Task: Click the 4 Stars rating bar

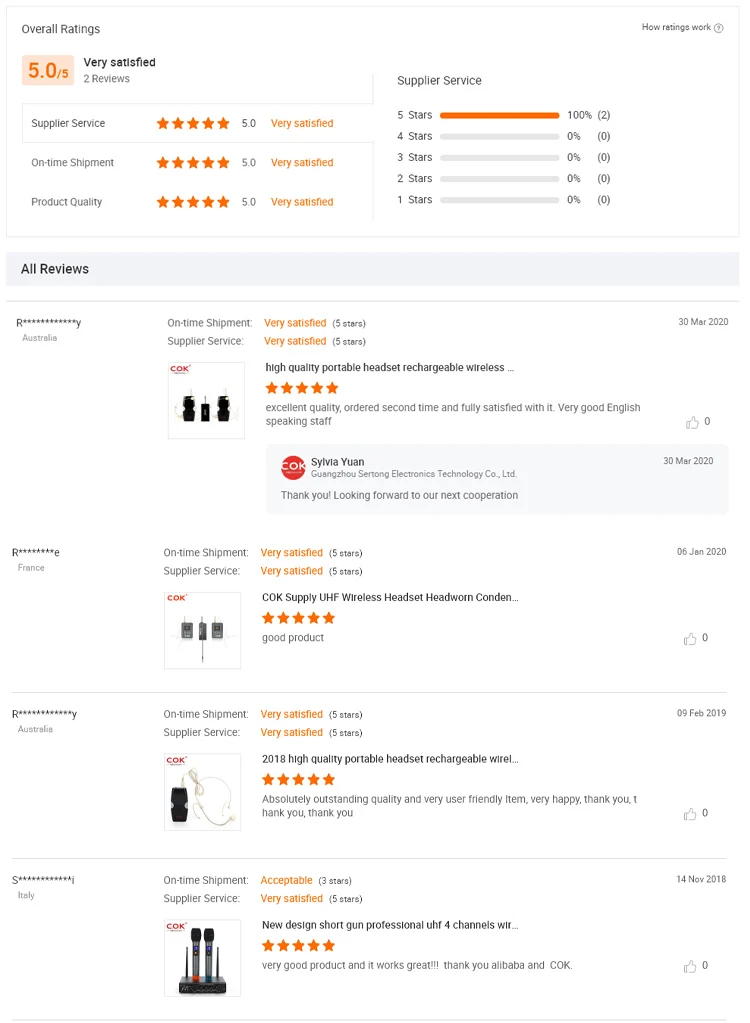Action: click(x=499, y=136)
